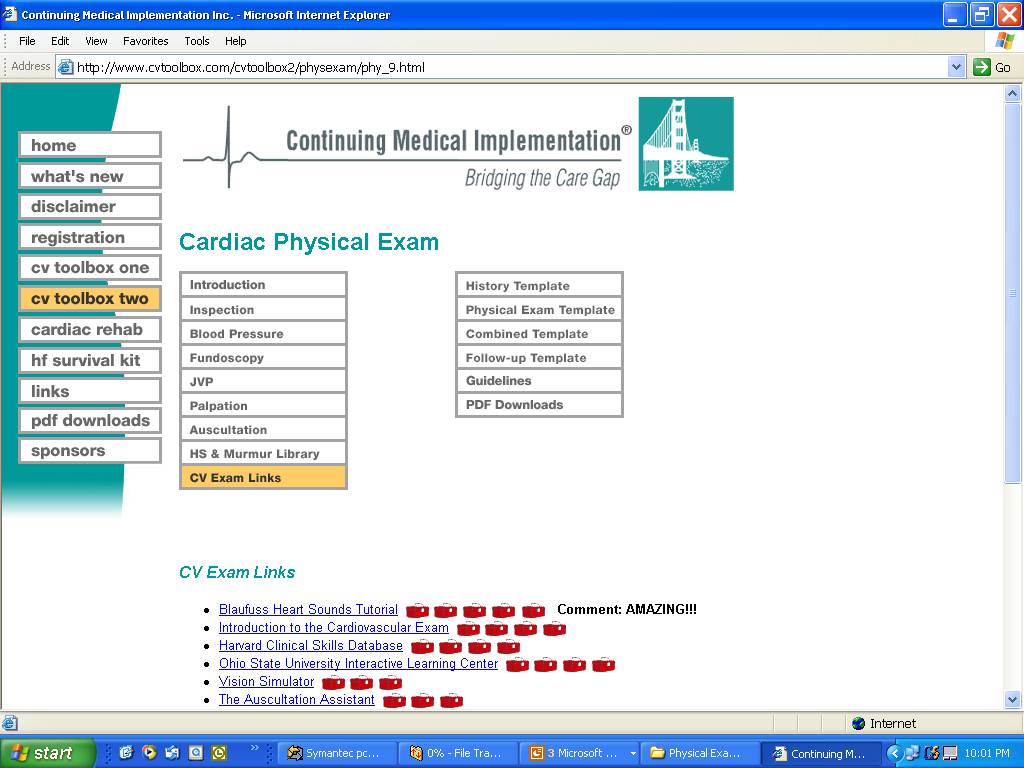The width and height of the screenshot is (1024, 768).
Task: Open the Physical Exam Template
Action: 539,310
